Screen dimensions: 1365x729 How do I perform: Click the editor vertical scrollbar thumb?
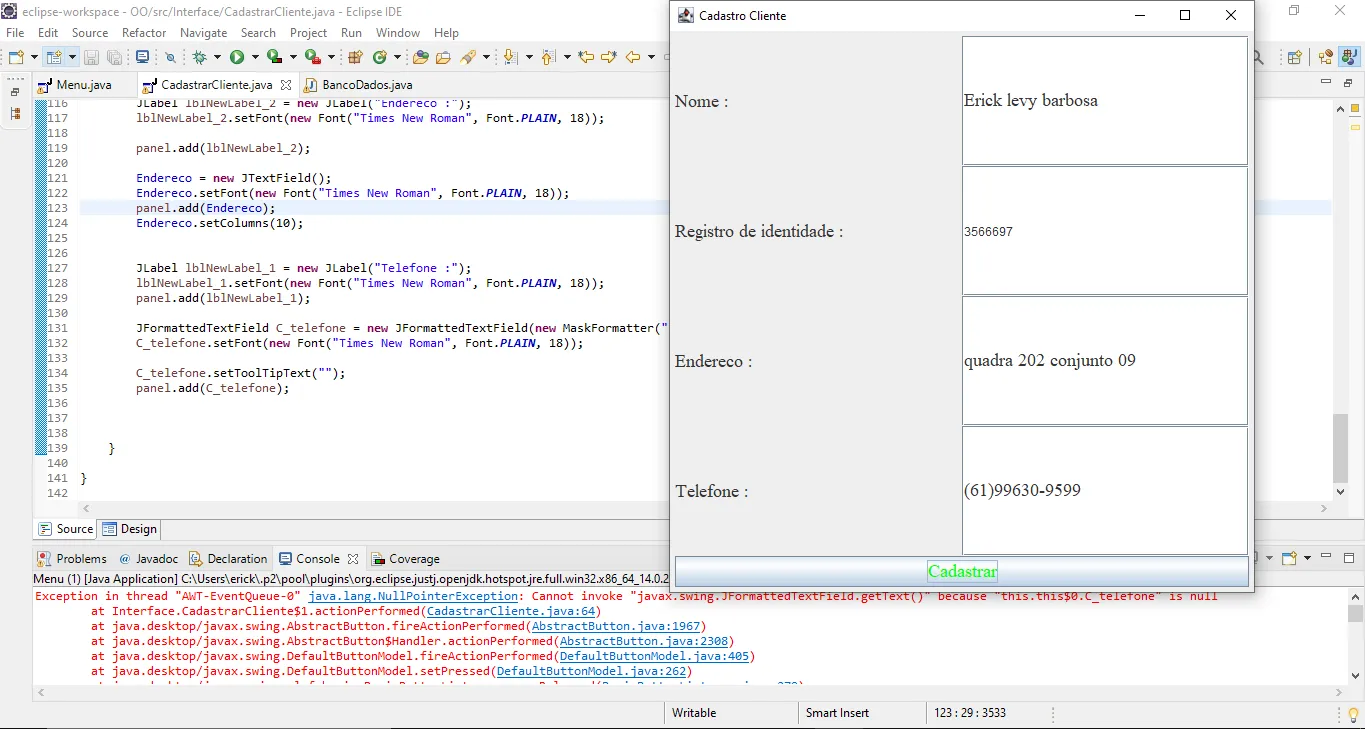point(1341,447)
